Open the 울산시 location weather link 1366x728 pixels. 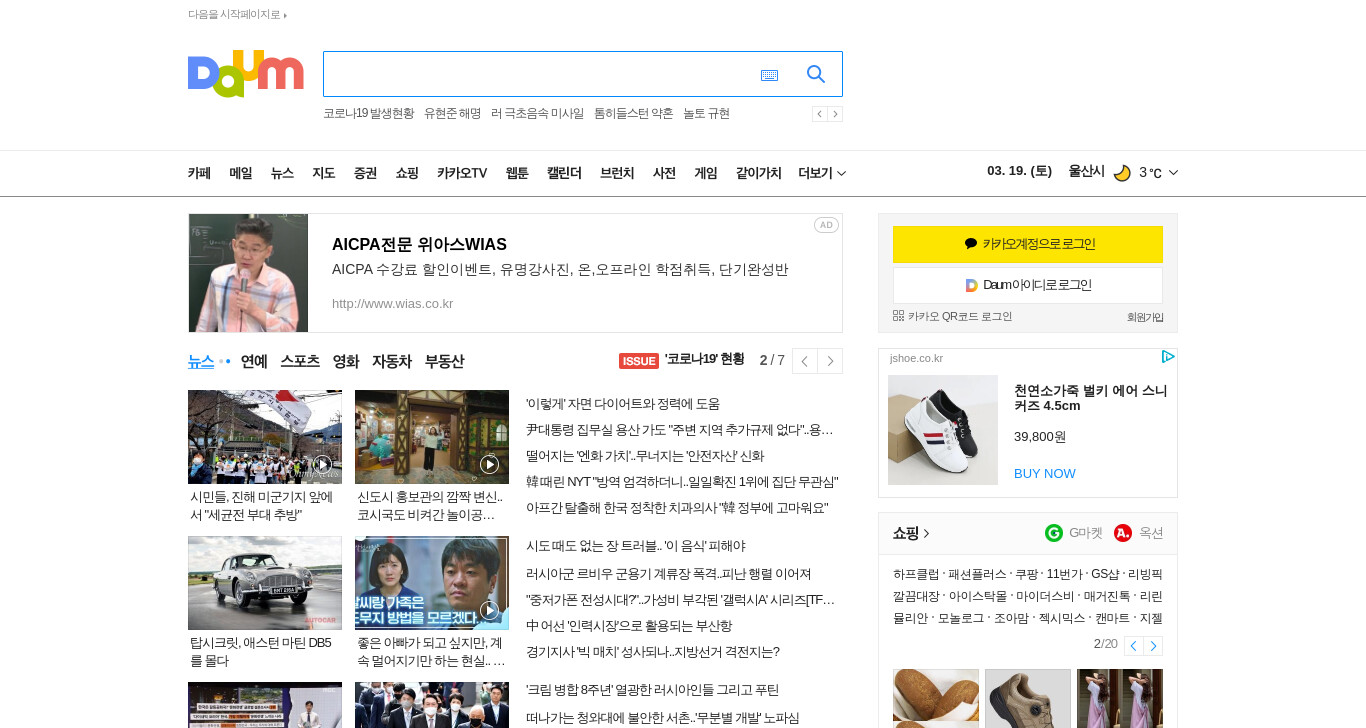pyautogui.click(x=1086, y=171)
